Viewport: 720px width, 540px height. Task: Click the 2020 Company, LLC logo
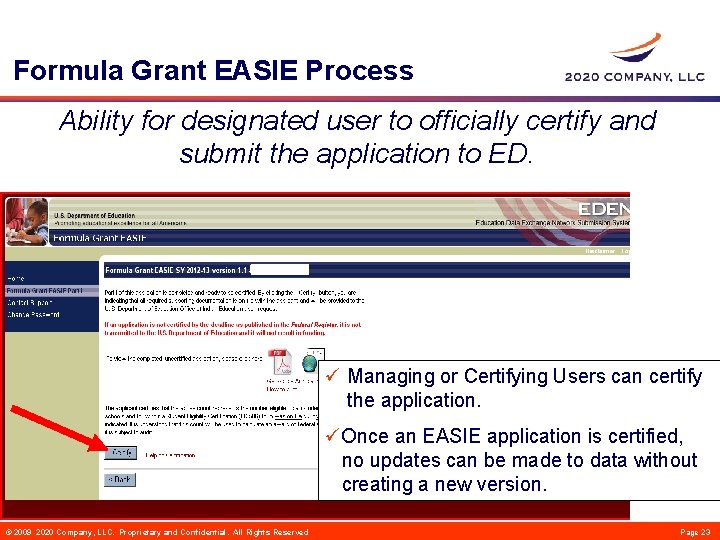pyautogui.click(x=635, y=57)
